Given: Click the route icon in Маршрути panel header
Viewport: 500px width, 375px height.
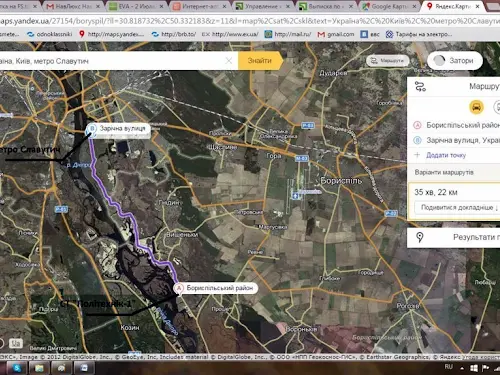Looking at the screenshot, I should pyautogui.click(x=420, y=87).
